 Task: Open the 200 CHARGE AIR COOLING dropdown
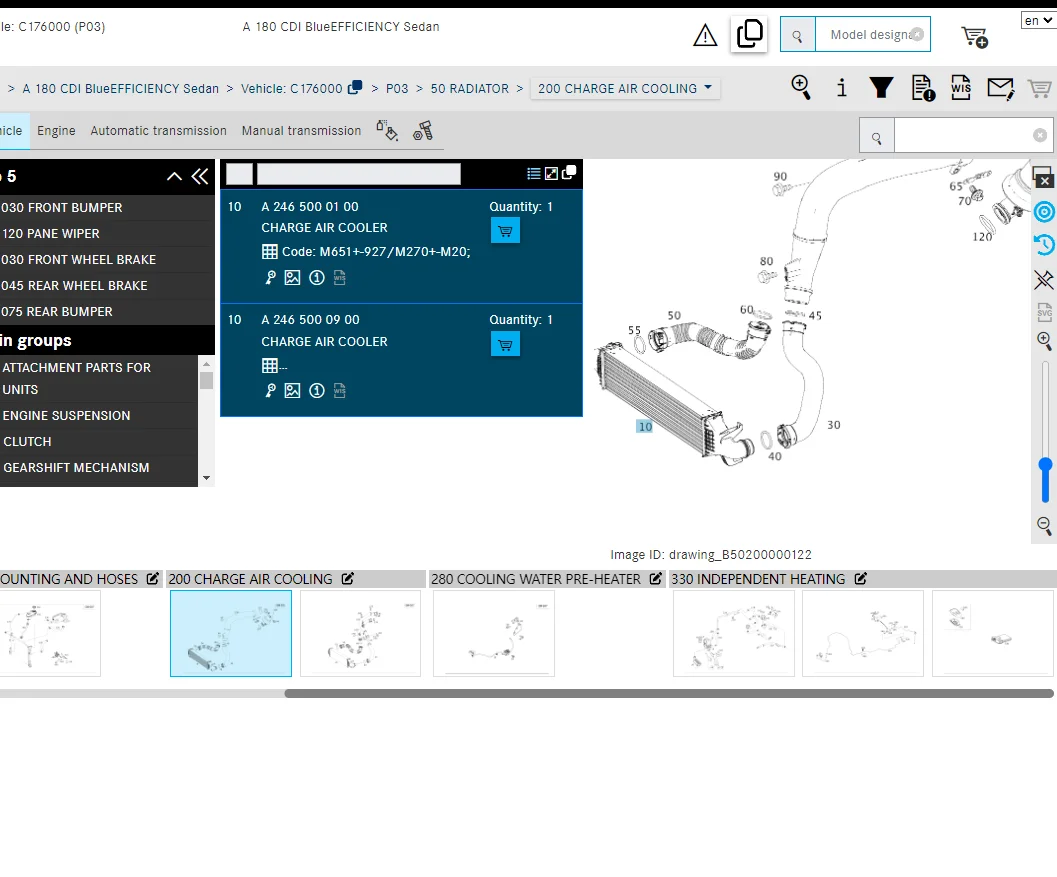[x=625, y=88]
